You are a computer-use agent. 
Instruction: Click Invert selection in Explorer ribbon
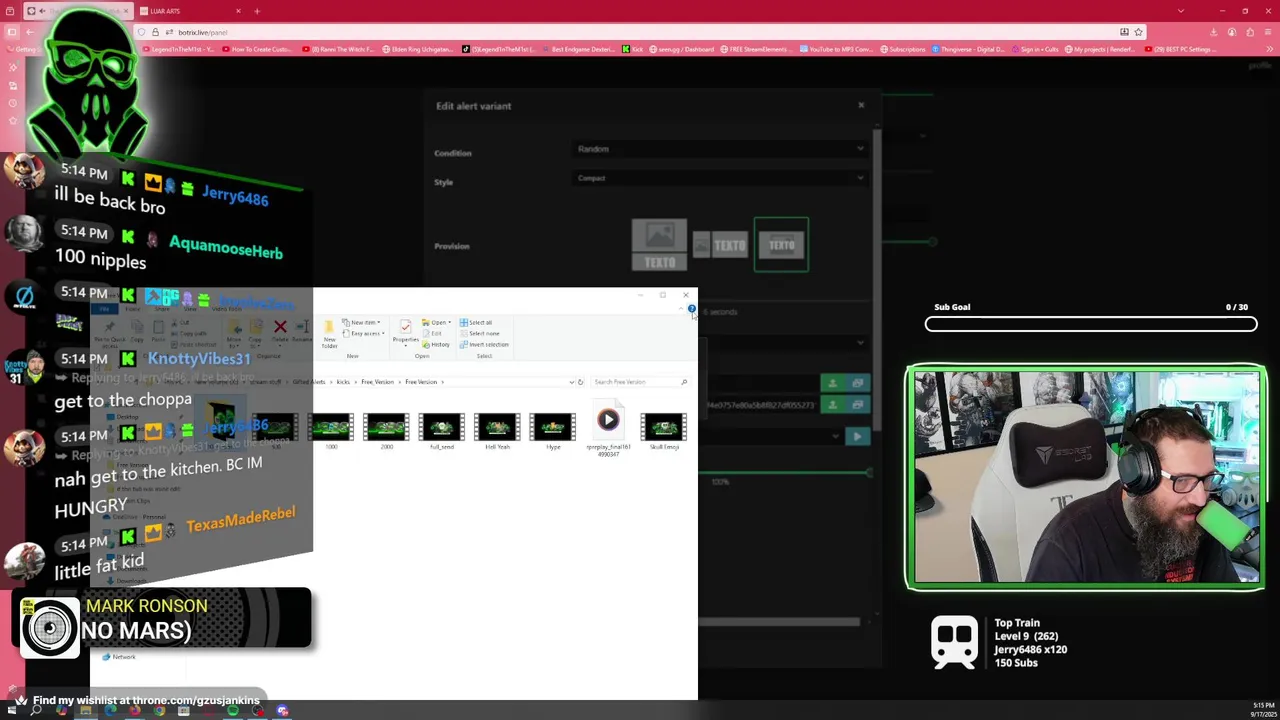point(485,344)
